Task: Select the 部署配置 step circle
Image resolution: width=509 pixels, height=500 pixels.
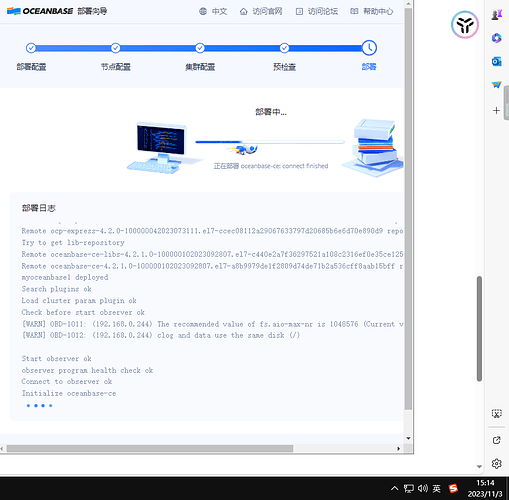Action: (x=31, y=48)
